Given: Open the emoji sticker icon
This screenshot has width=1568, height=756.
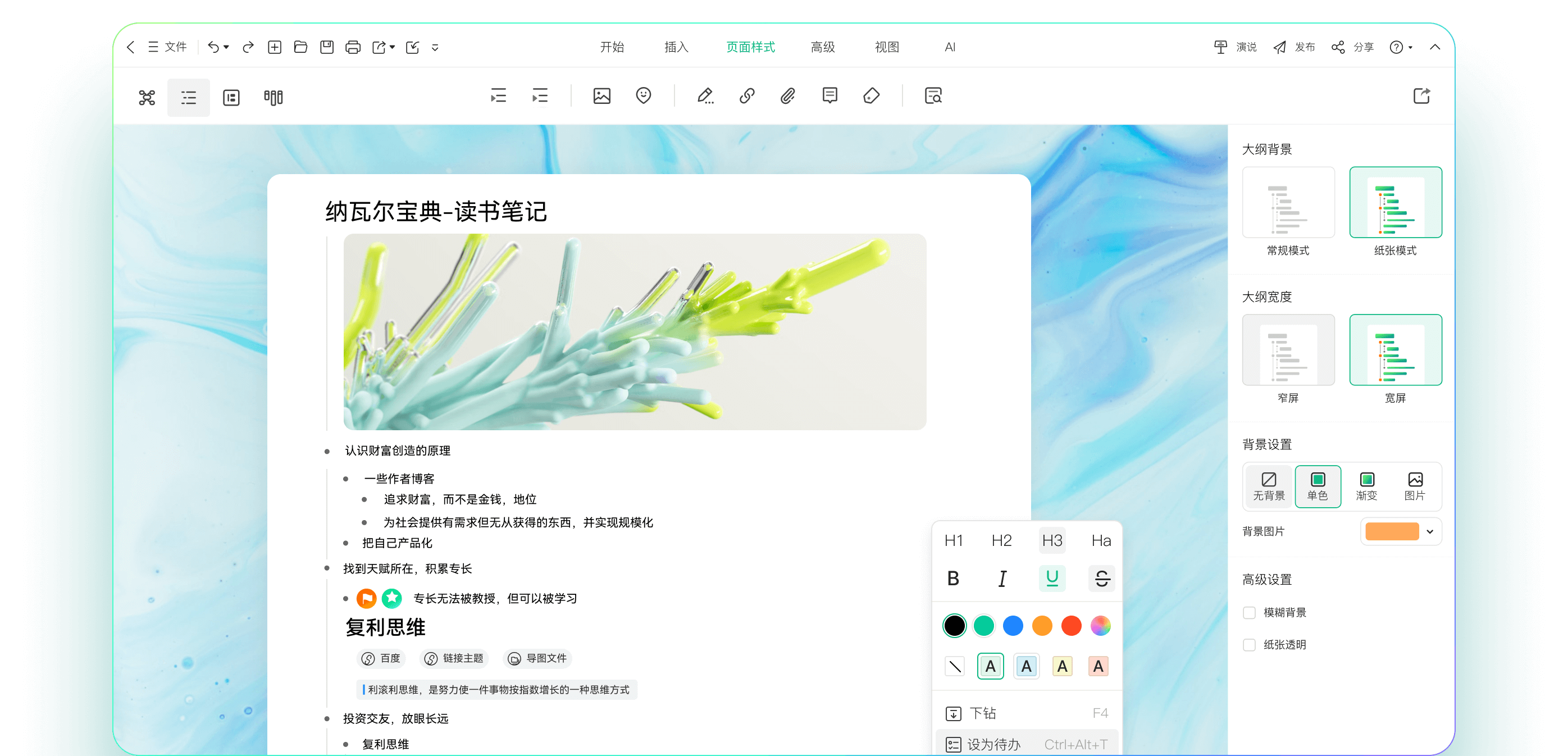Looking at the screenshot, I should [644, 95].
